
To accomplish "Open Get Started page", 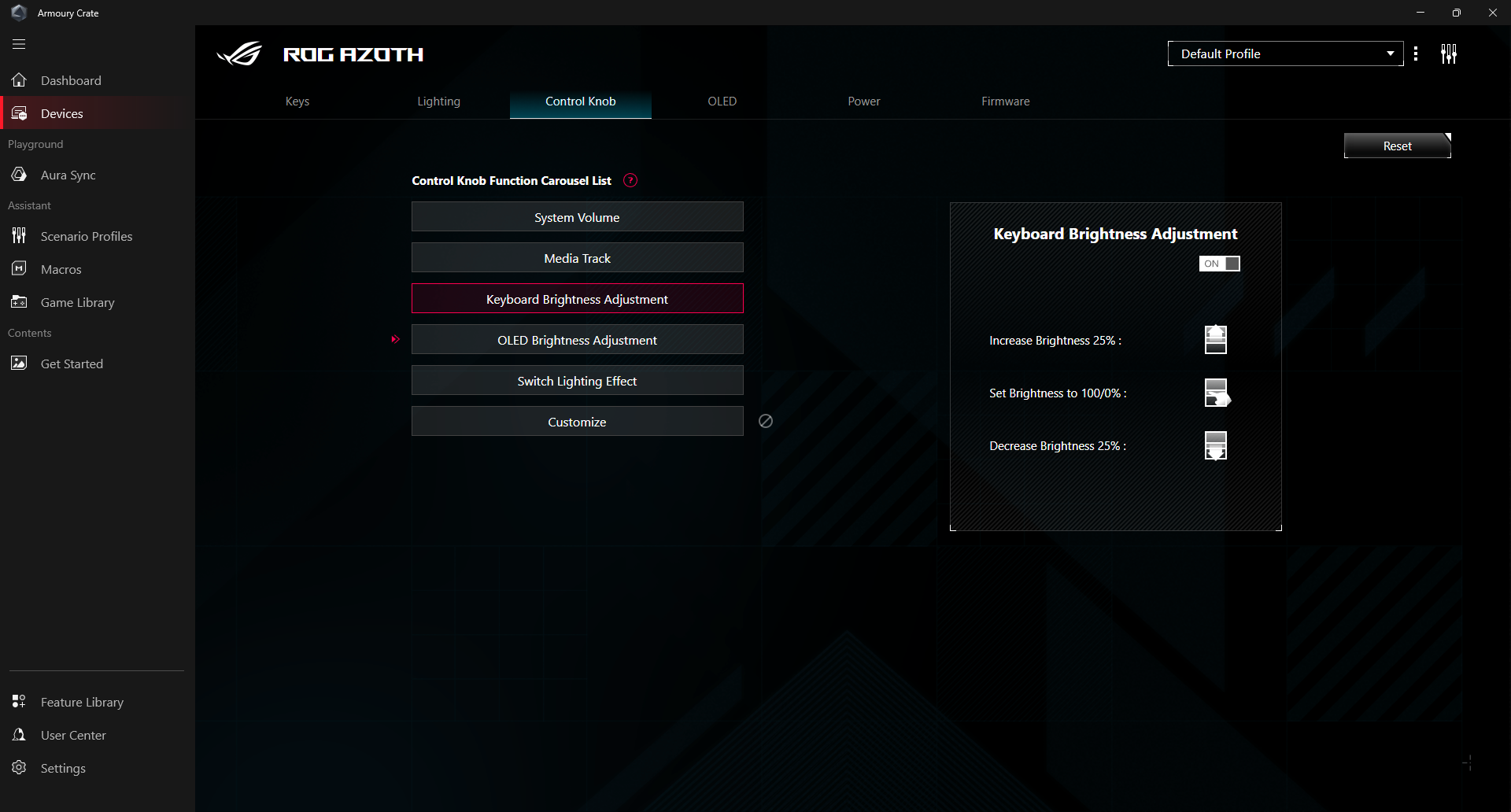I will [x=98, y=364].
